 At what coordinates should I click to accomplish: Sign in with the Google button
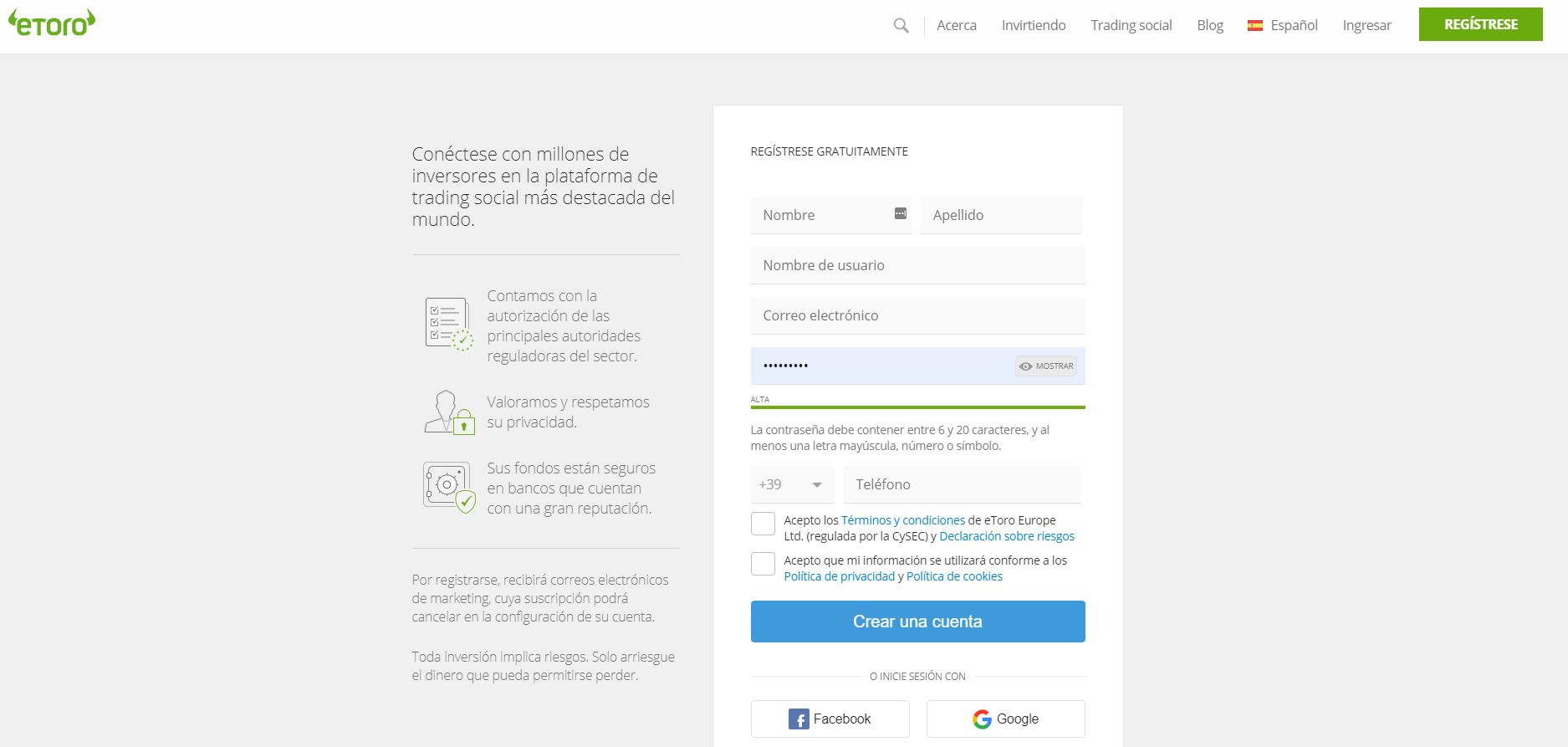1006,719
